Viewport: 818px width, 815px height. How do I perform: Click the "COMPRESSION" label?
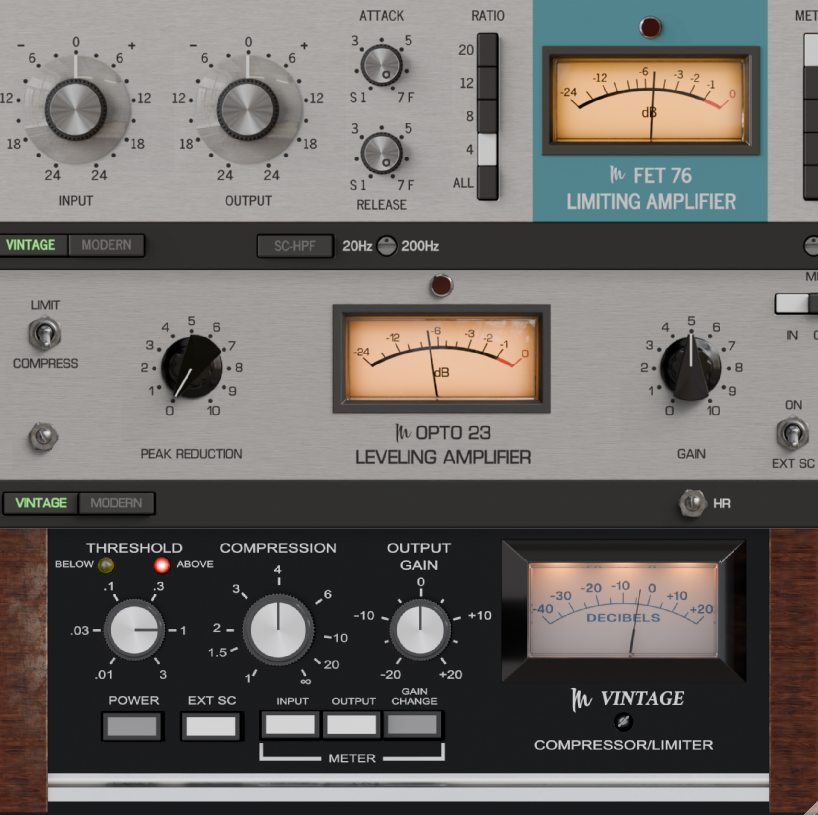[278, 548]
